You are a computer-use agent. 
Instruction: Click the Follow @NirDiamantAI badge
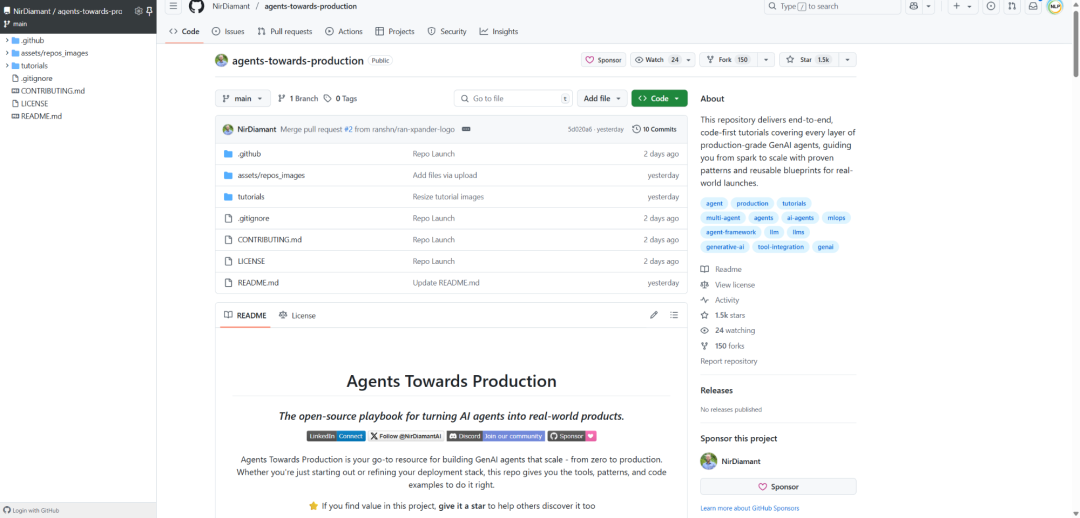click(406, 436)
